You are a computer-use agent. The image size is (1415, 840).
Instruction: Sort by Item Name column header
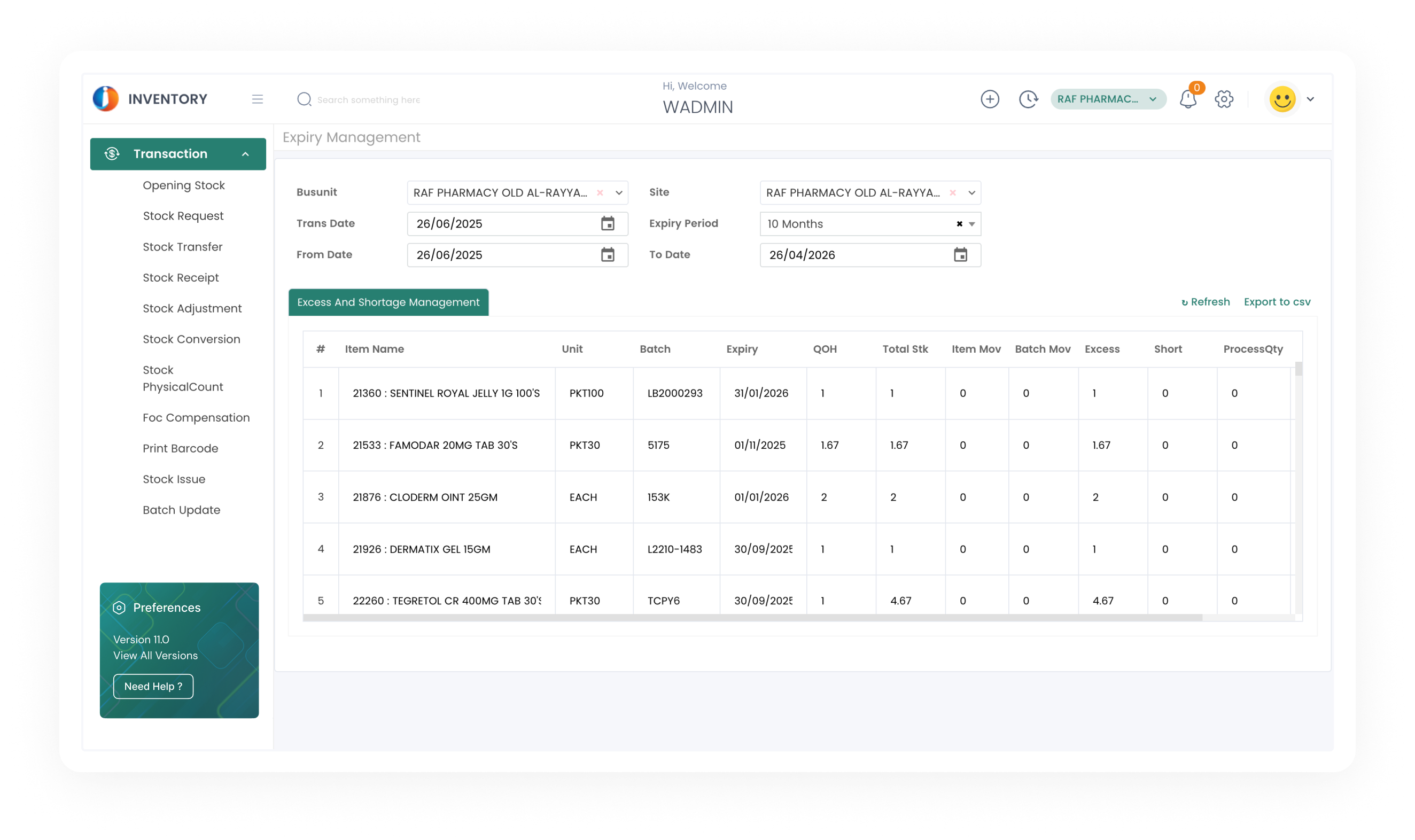(374, 349)
